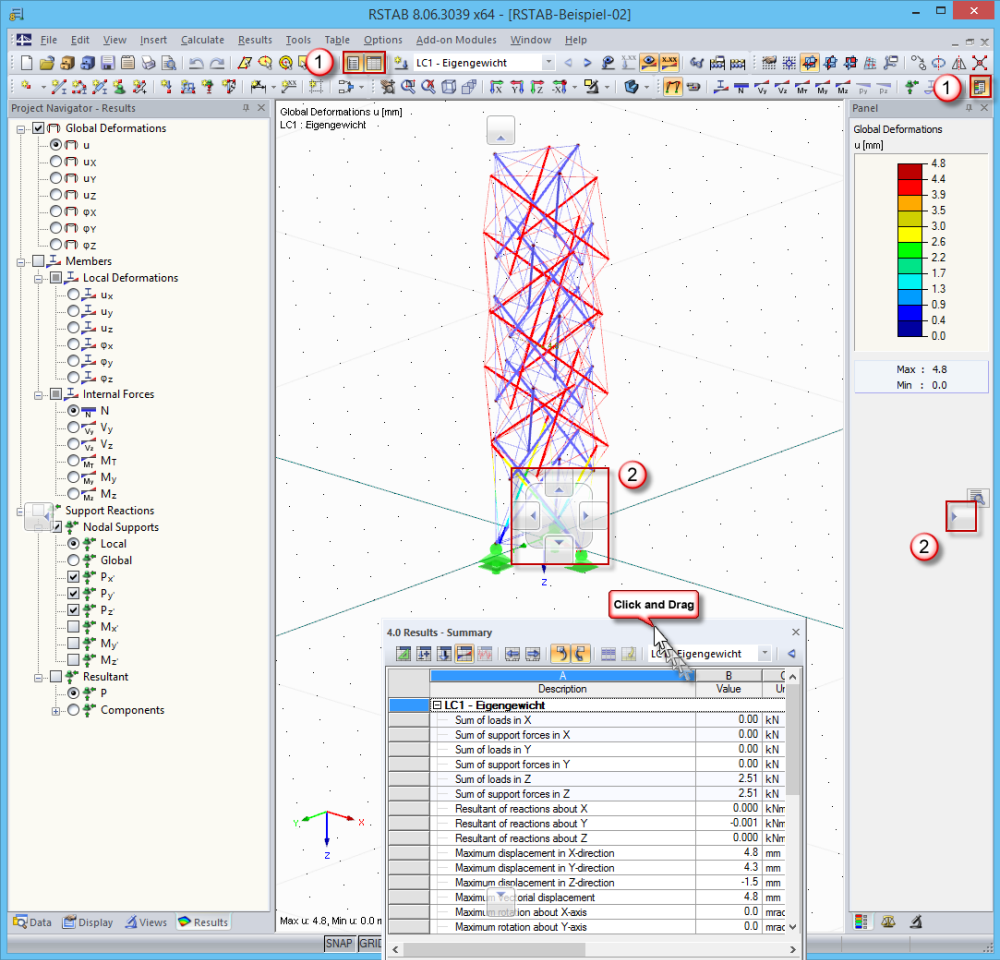Click the Save icon in the main toolbar

107,62
